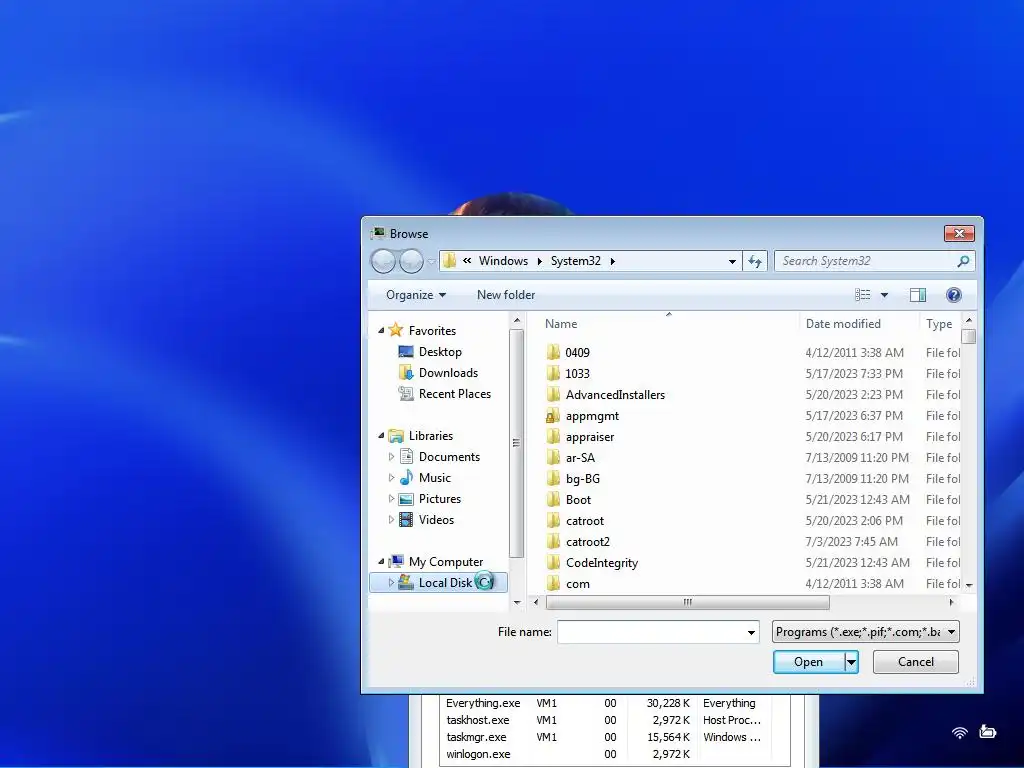
Task: Click the Change your view icon
Action: pos(863,295)
